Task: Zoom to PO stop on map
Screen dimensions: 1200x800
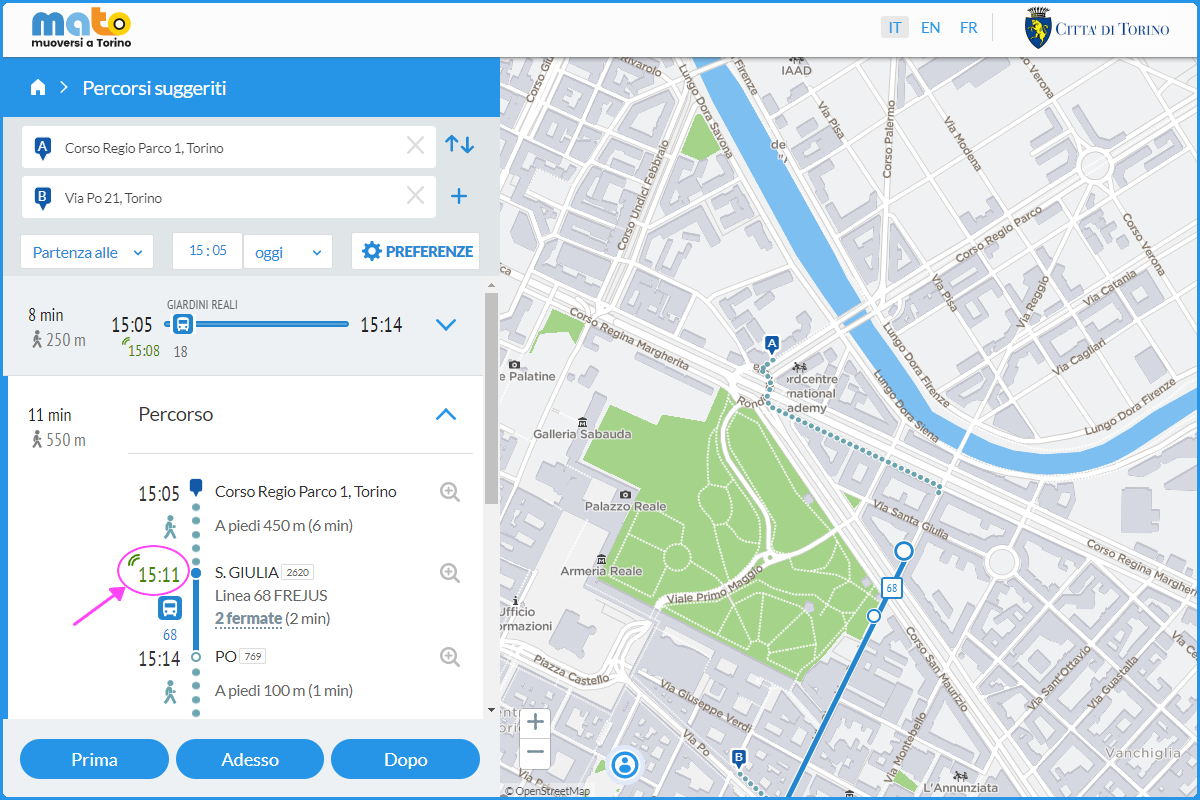Action: 450,657
